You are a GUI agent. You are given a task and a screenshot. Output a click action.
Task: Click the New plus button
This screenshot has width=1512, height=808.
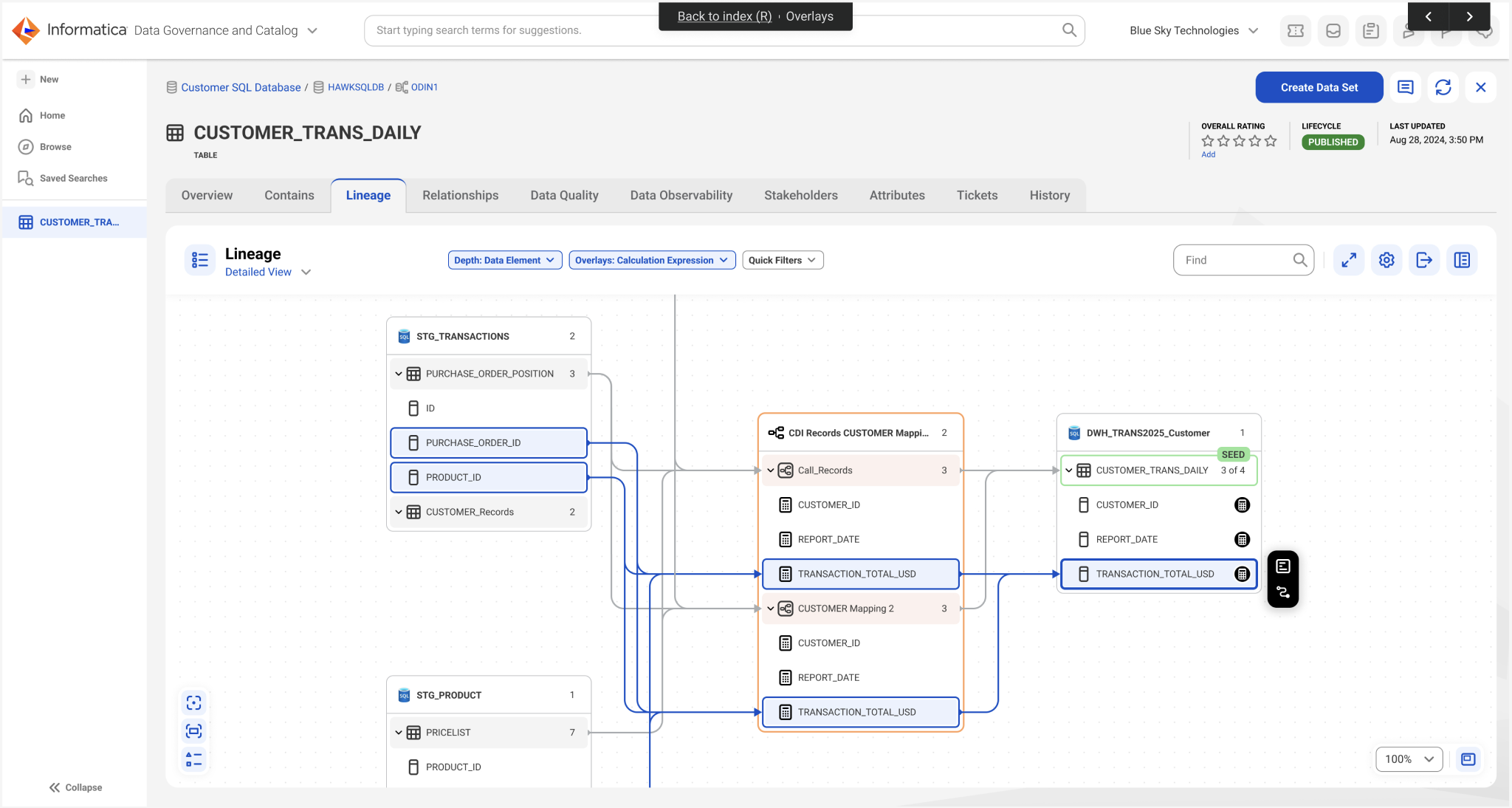(26, 79)
